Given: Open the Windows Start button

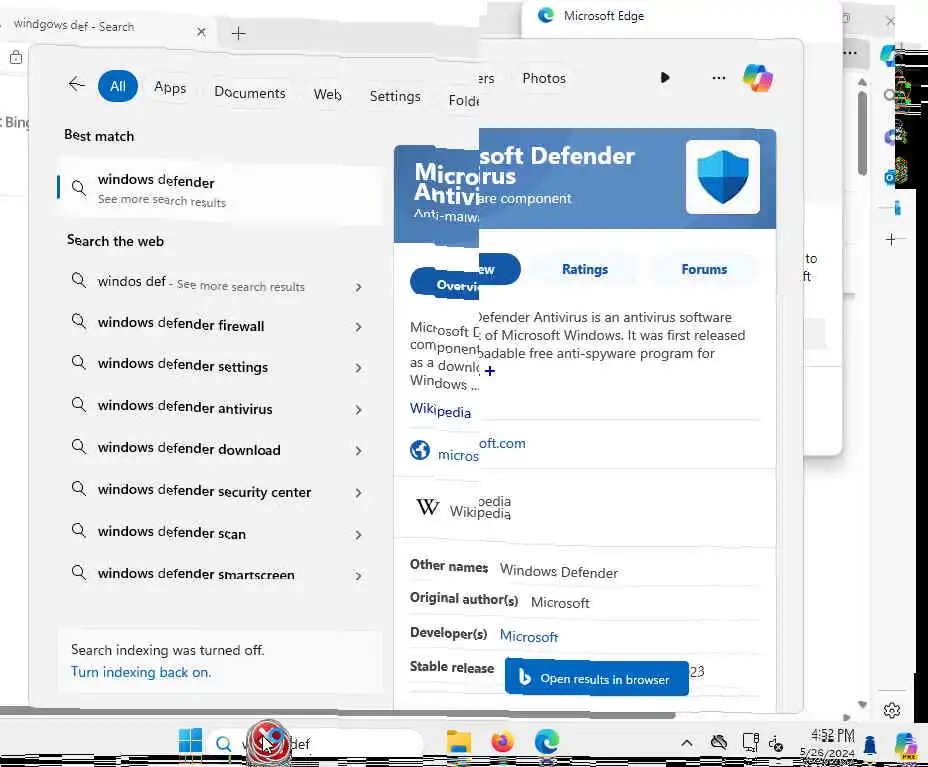Looking at the screenshot, I should tap(190, 741).
